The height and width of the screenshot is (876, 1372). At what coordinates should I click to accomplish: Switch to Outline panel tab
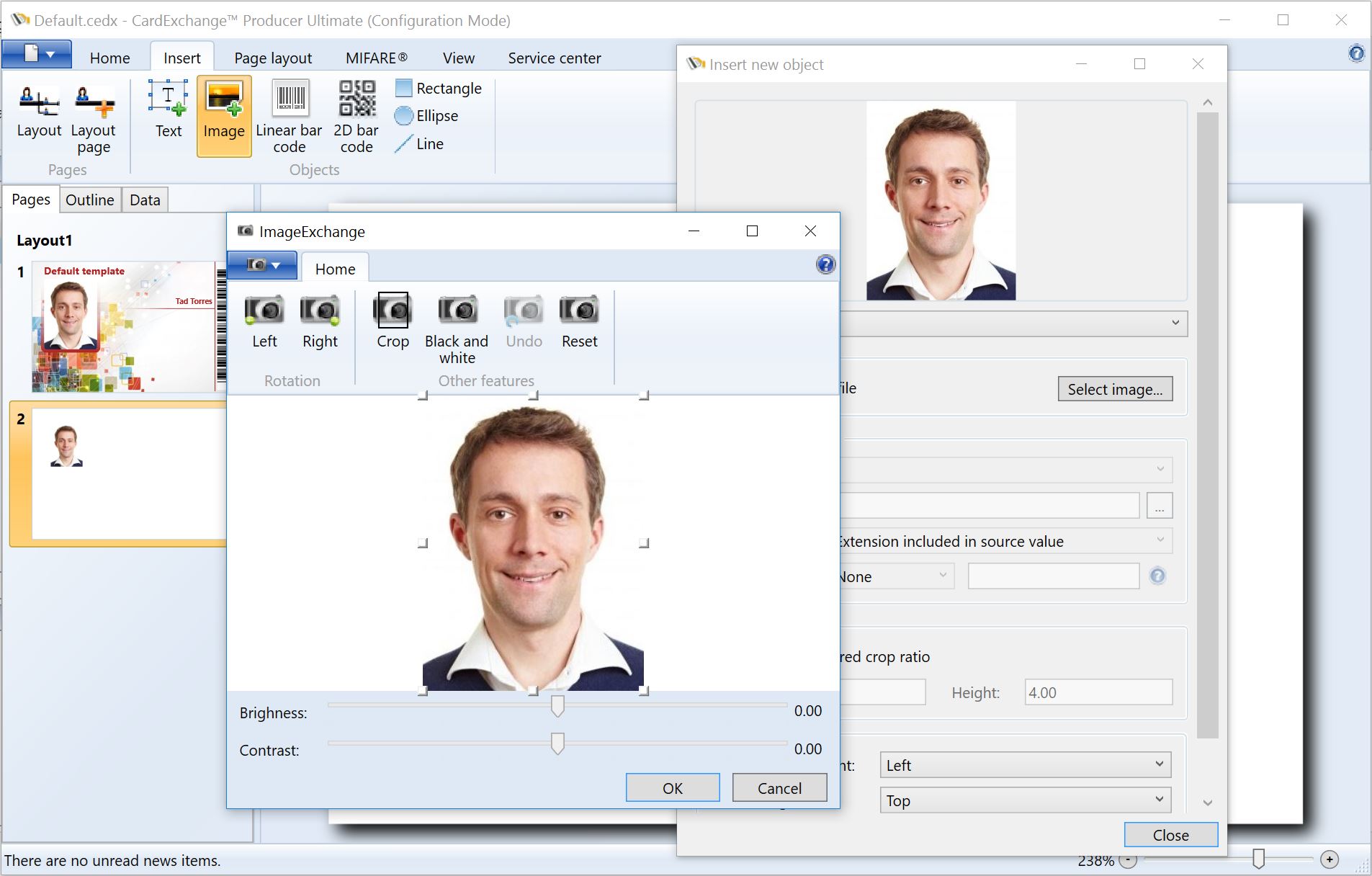[89, 200]
